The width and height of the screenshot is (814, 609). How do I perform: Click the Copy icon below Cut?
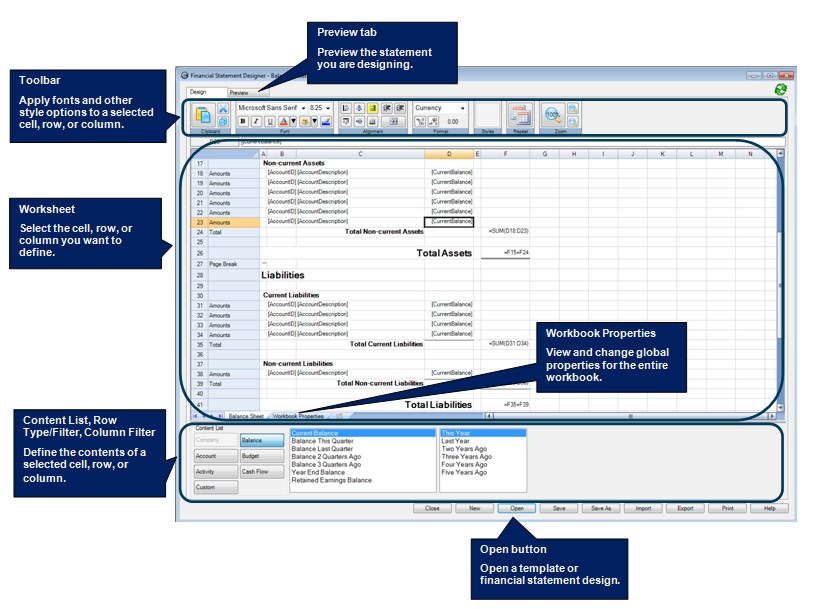[223, 122]
